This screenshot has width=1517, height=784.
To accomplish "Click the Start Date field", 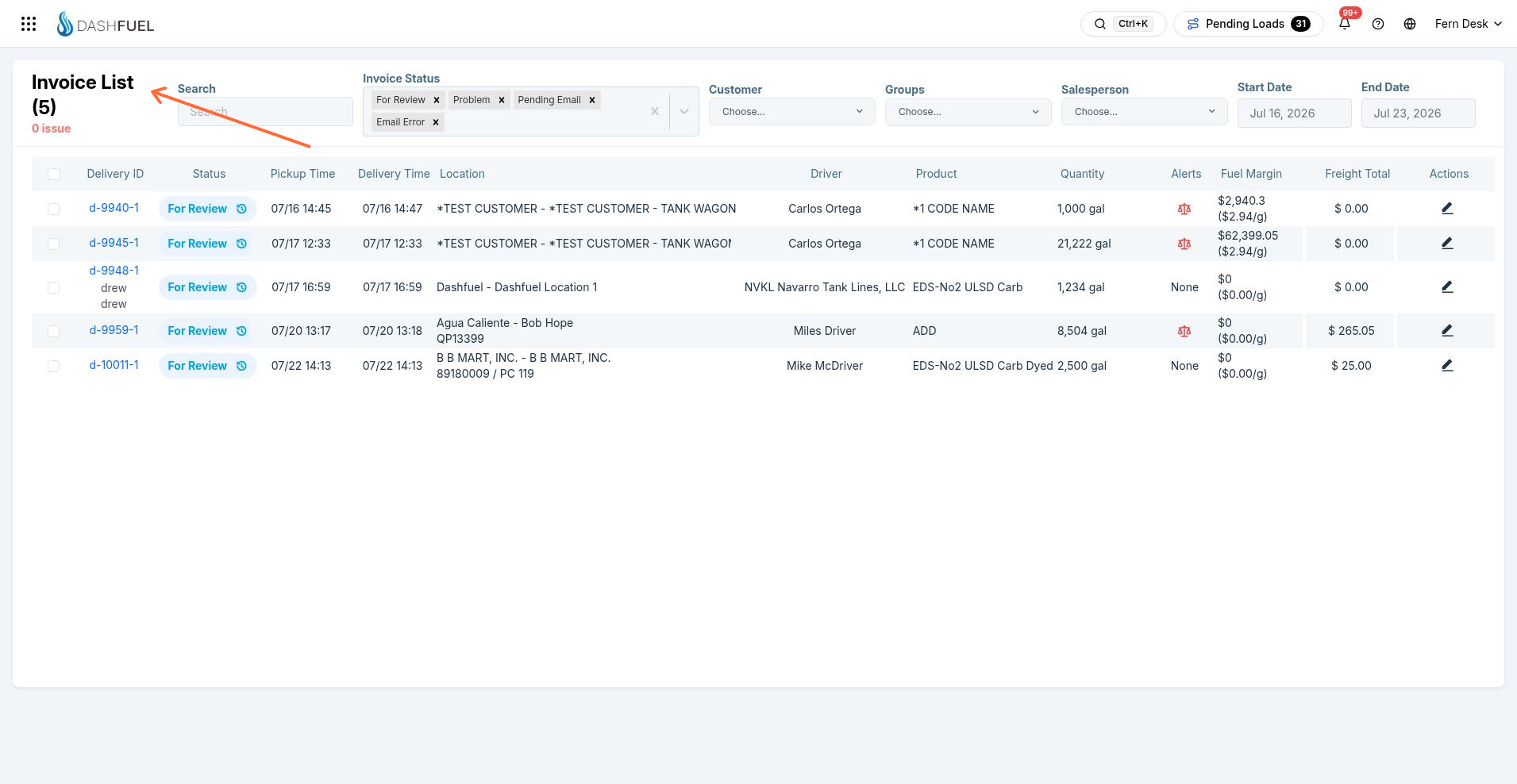I will click(1295, 113).
